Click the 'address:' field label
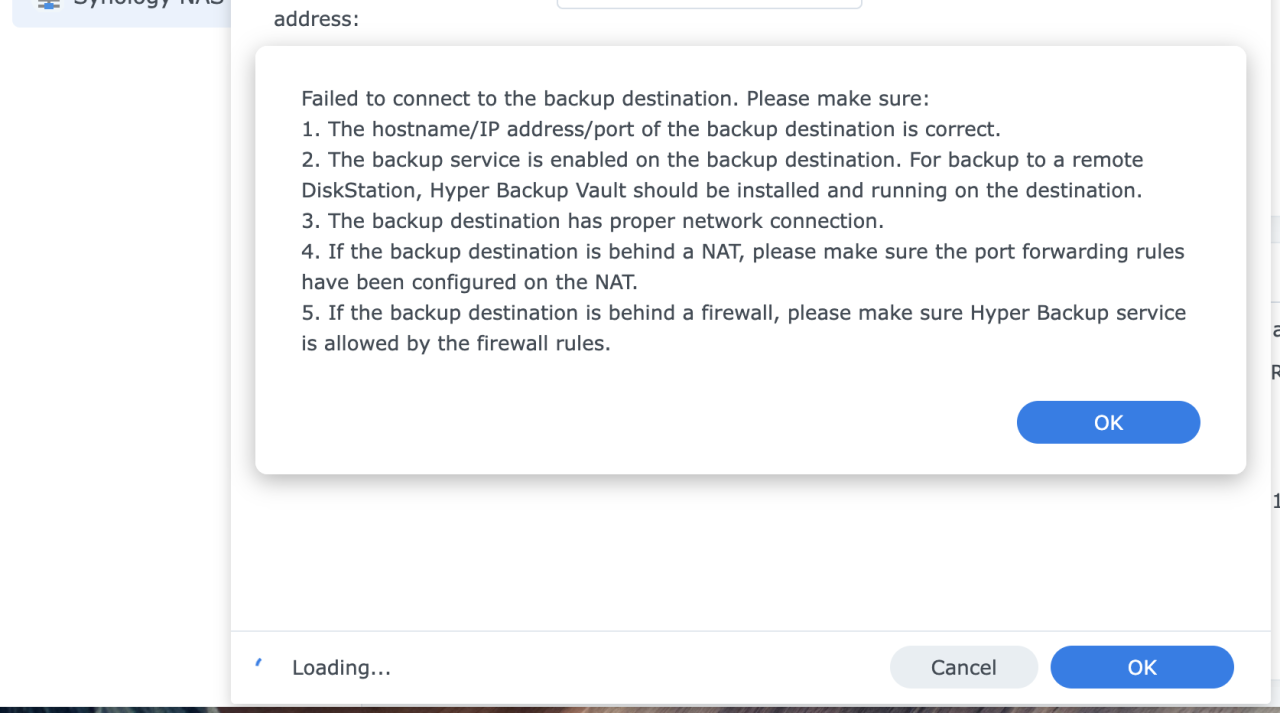1280x713 pixels. (x=316, y=18)
